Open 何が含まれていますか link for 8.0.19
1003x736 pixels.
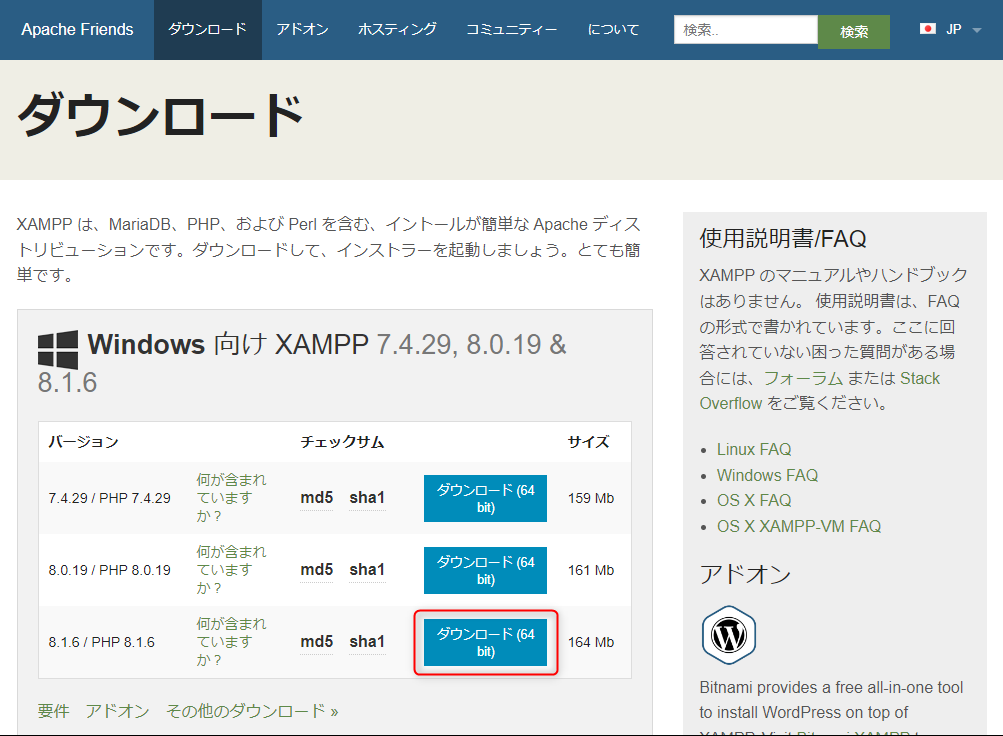(x=231, y=570)
